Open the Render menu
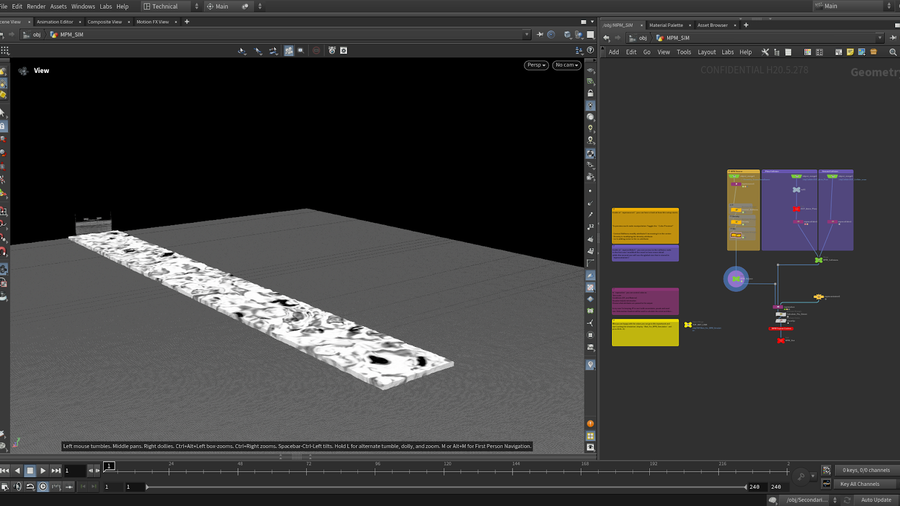Screen dimensions: 900x506 pos(36,6)
